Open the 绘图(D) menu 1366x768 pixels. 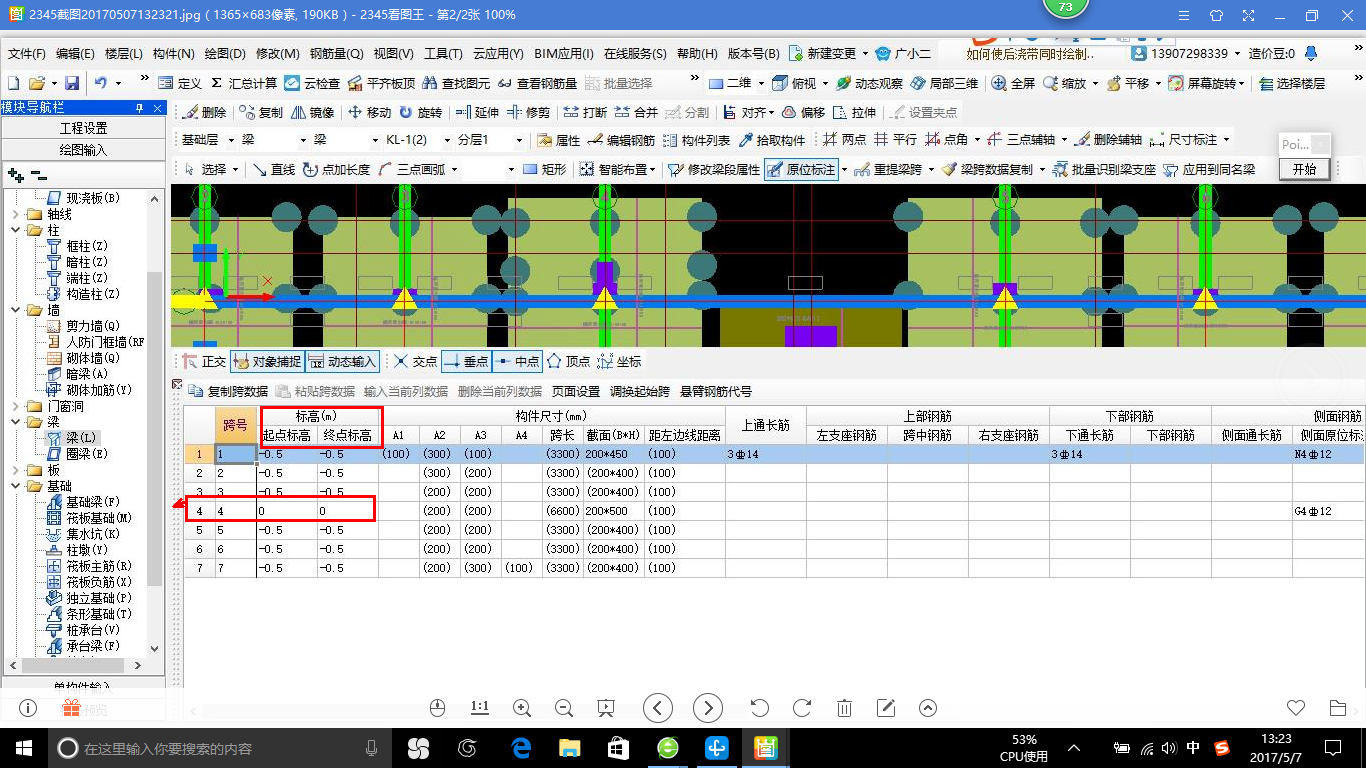click(225, 54)
